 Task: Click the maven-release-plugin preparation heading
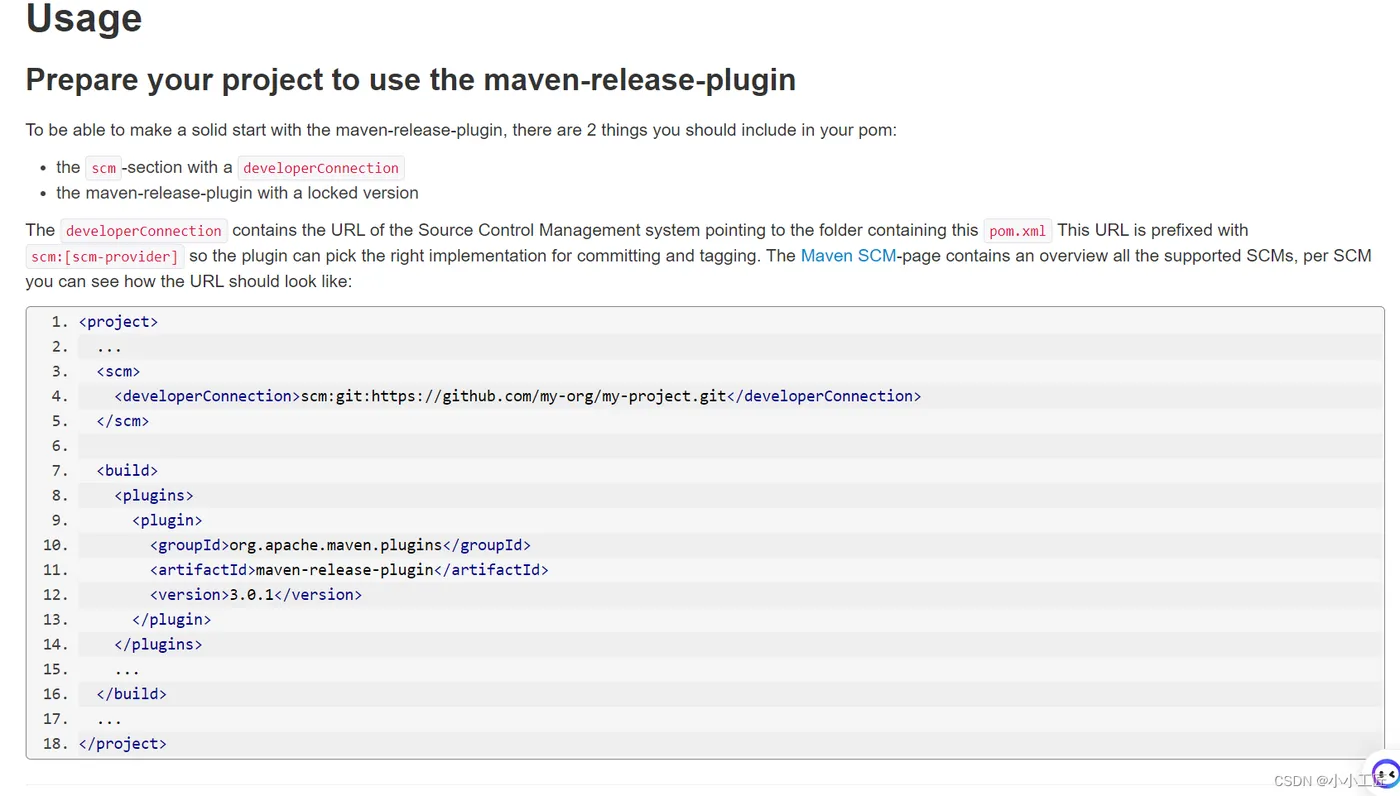(411, 80)
